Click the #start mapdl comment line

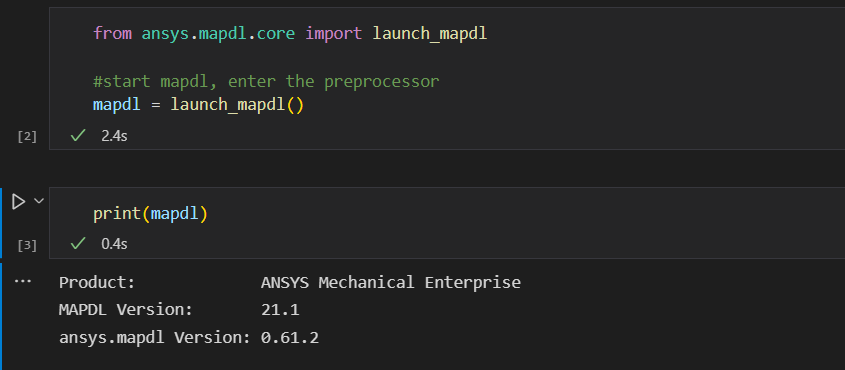(x=266, y=81)
